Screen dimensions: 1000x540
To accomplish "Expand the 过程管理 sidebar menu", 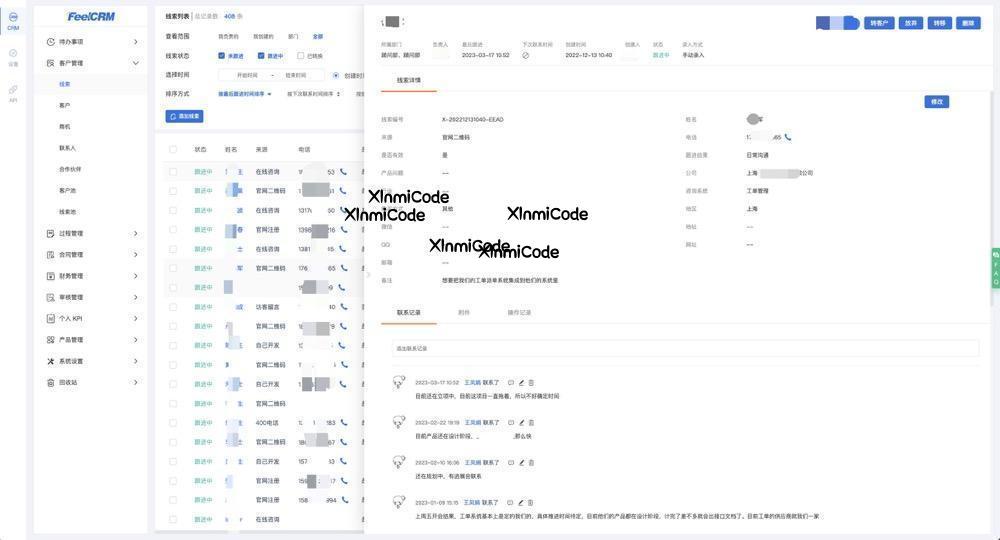I will click(135, 233).
